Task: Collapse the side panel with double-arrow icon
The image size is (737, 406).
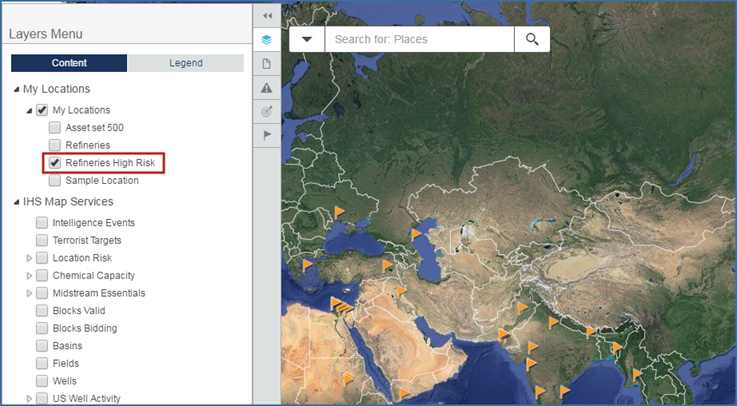Action: (267, 16)
